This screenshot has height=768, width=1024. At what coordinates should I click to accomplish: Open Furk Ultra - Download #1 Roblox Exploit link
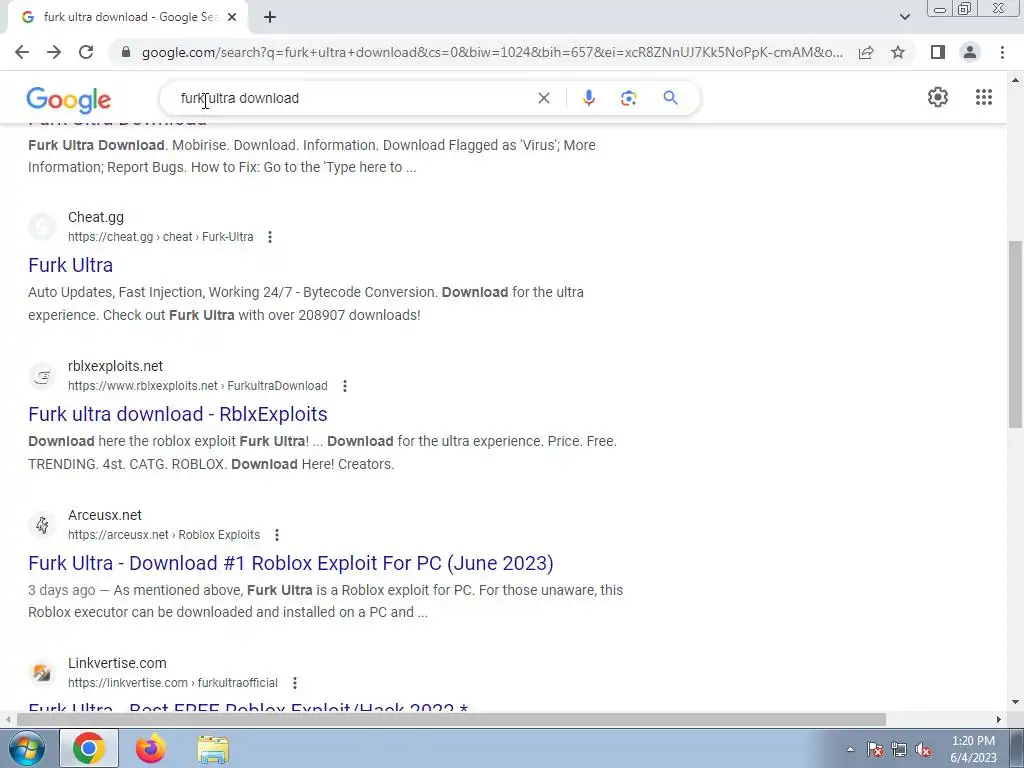(291, 563)
